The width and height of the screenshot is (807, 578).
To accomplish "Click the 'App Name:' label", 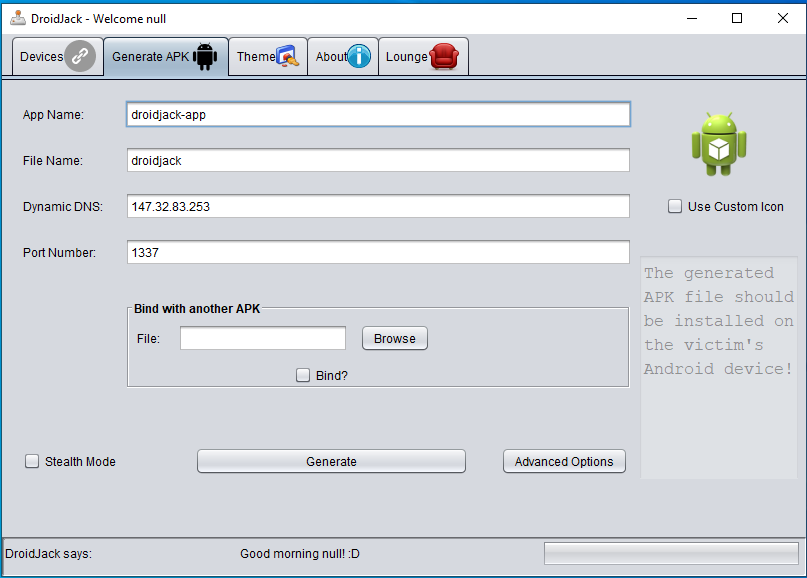I will click(53, 115).
